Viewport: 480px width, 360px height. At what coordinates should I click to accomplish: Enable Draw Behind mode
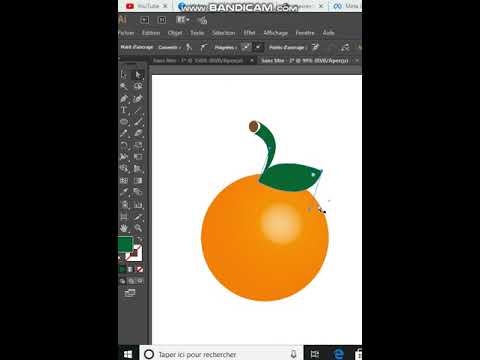point(131,281)
